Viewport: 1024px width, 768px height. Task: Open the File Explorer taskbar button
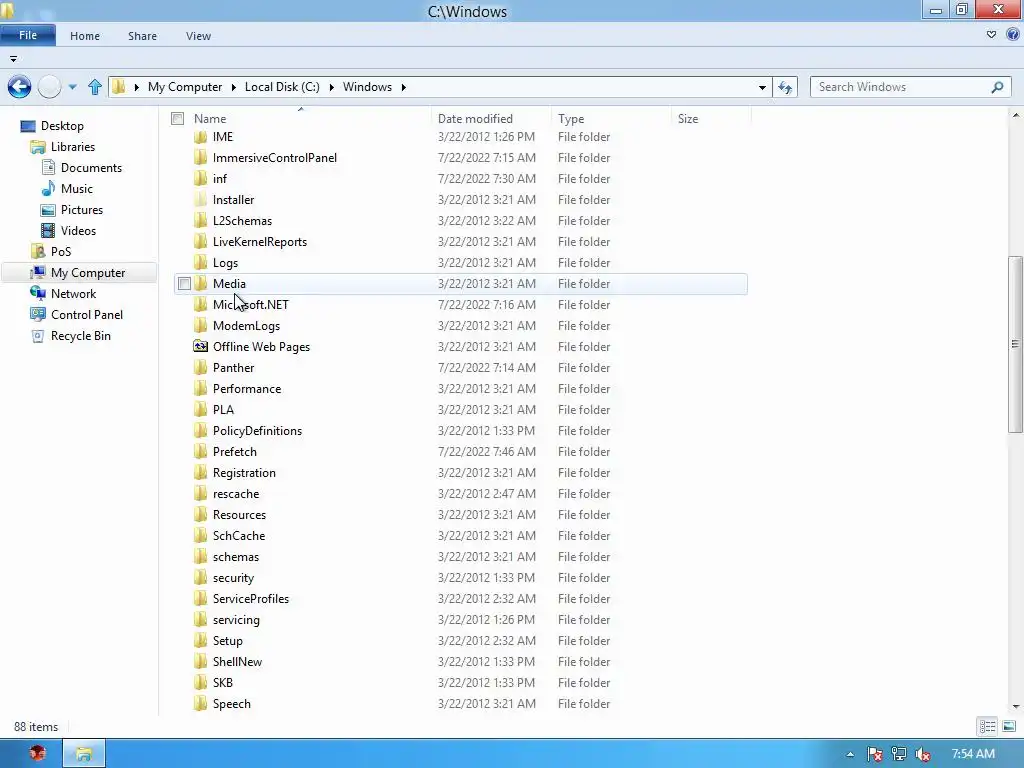84,754
